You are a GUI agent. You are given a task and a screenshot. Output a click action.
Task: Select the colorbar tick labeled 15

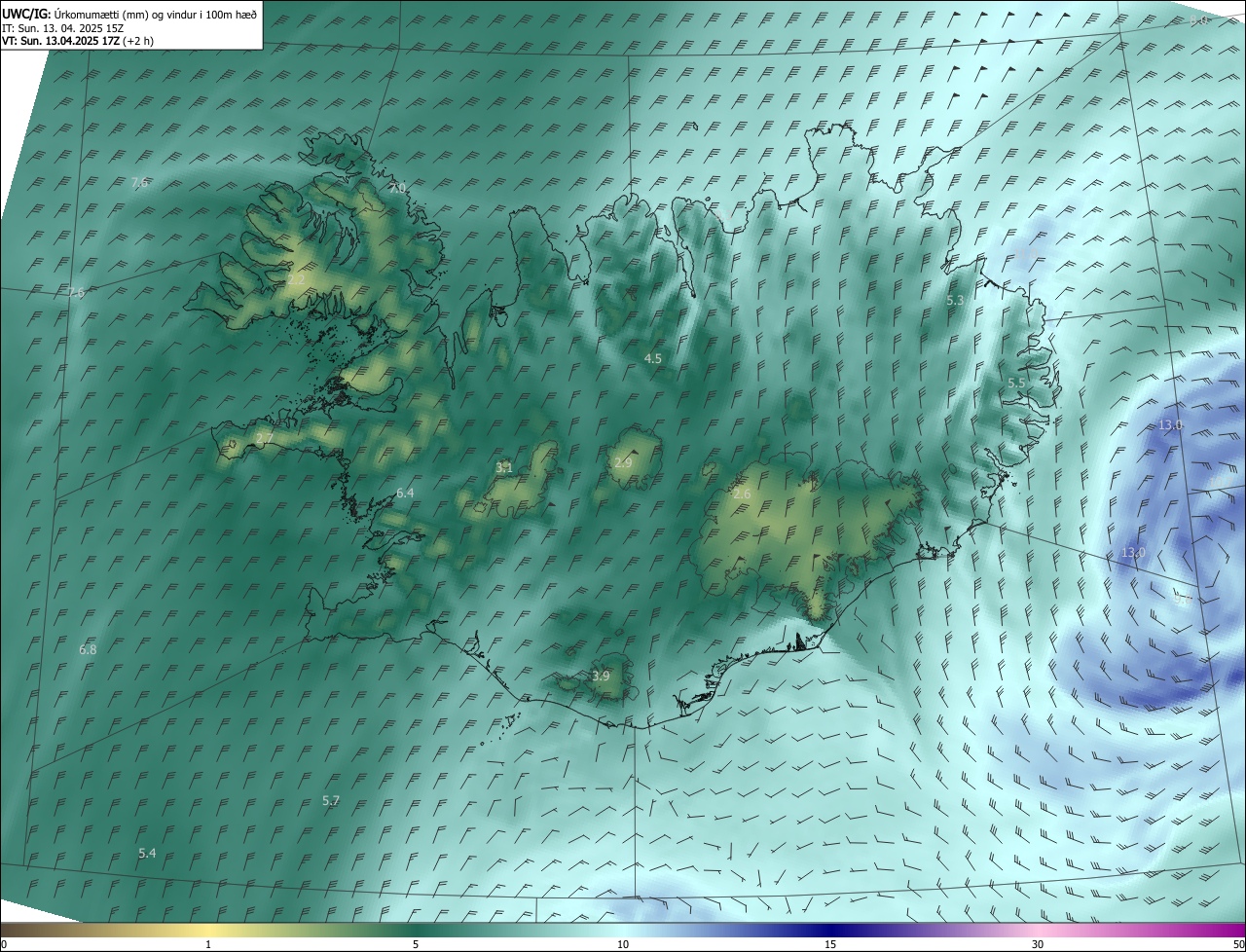pyautogui.click(x=830, y=944)
